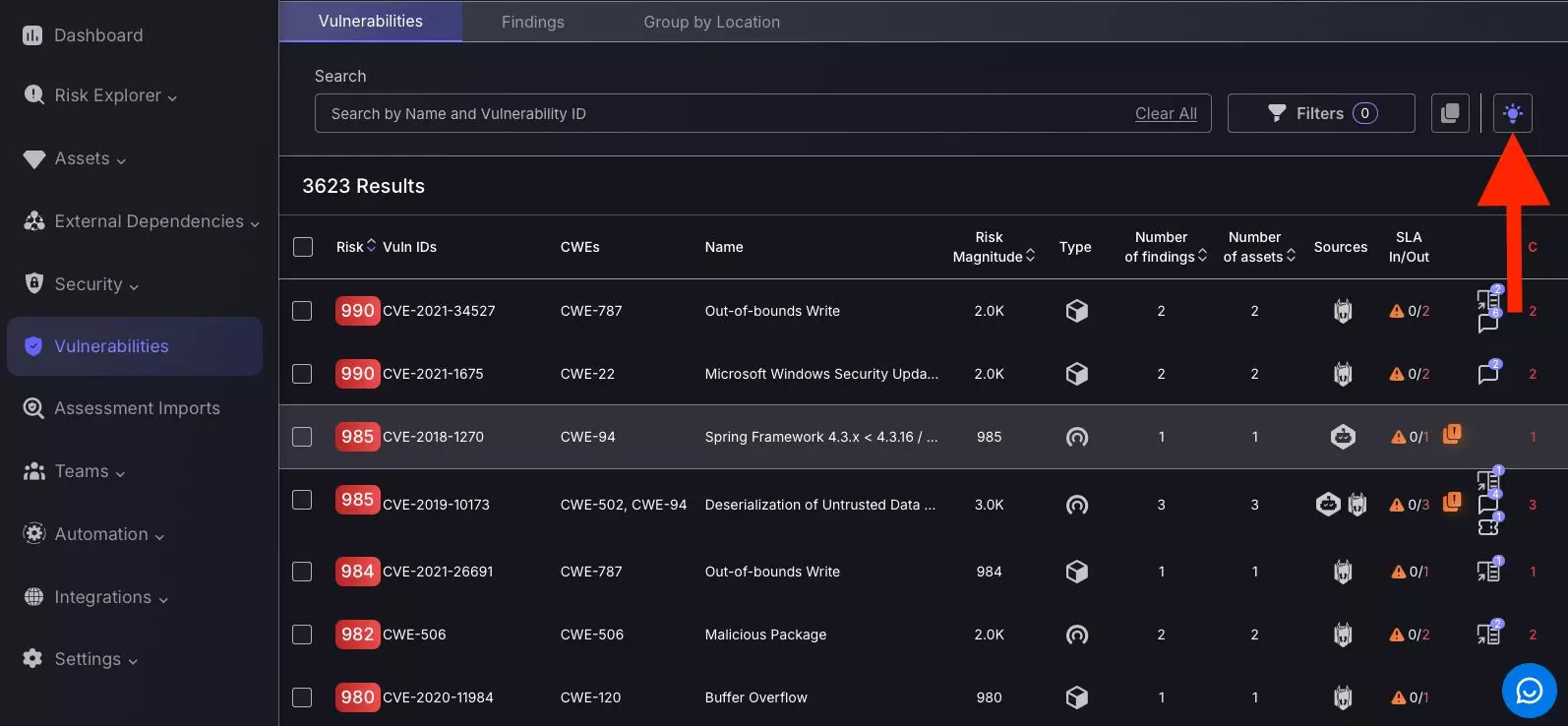The height and width of the screenshot is (726, 1568).
Task: Click orange alert icon in CVE-2018-1270 row
Action: (1452, 434)
